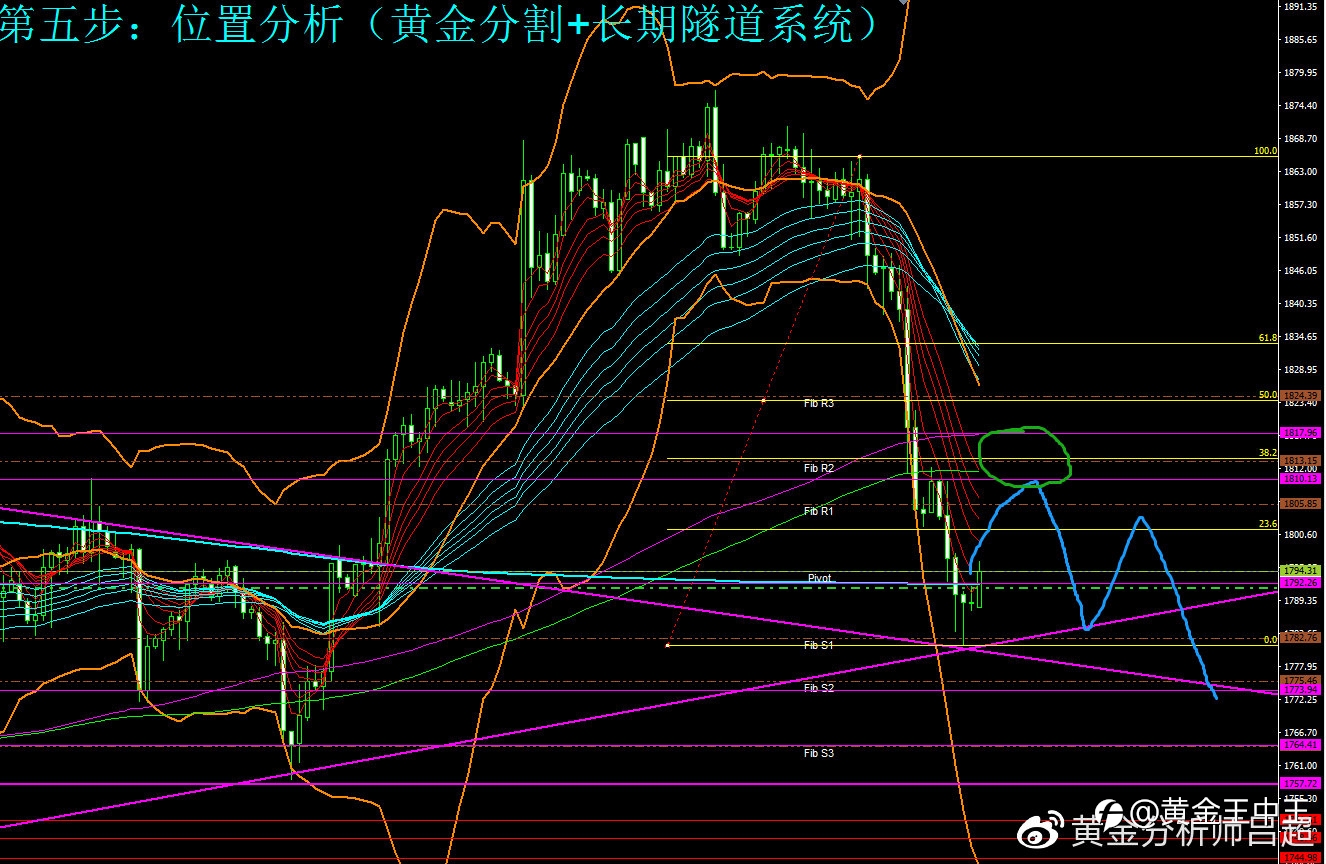Click the 1846.05 axis price

click(x=1300, y=270)
